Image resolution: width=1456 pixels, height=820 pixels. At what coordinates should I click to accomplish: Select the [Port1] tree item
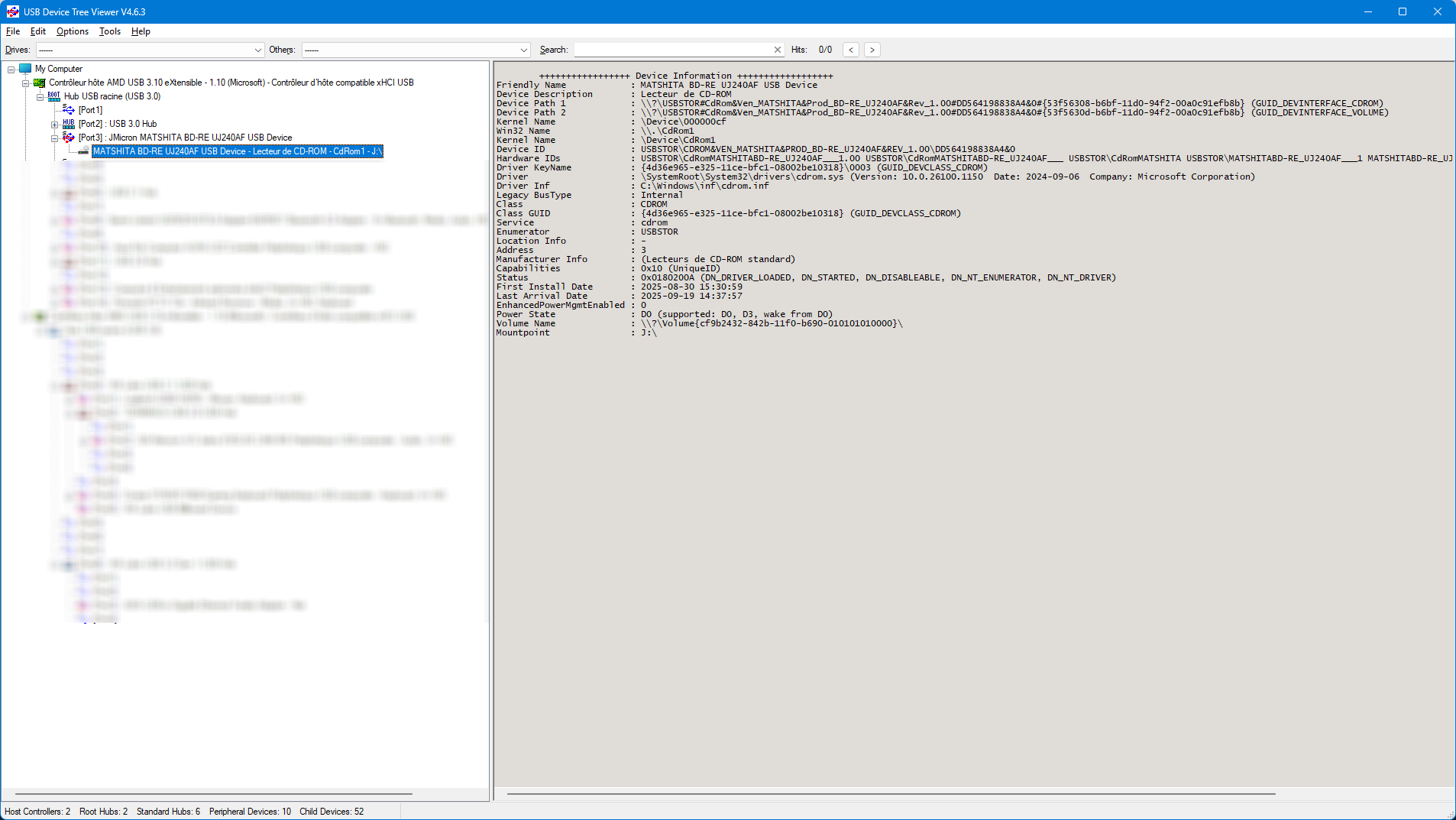pyautogui.click(x=90, y=110)
